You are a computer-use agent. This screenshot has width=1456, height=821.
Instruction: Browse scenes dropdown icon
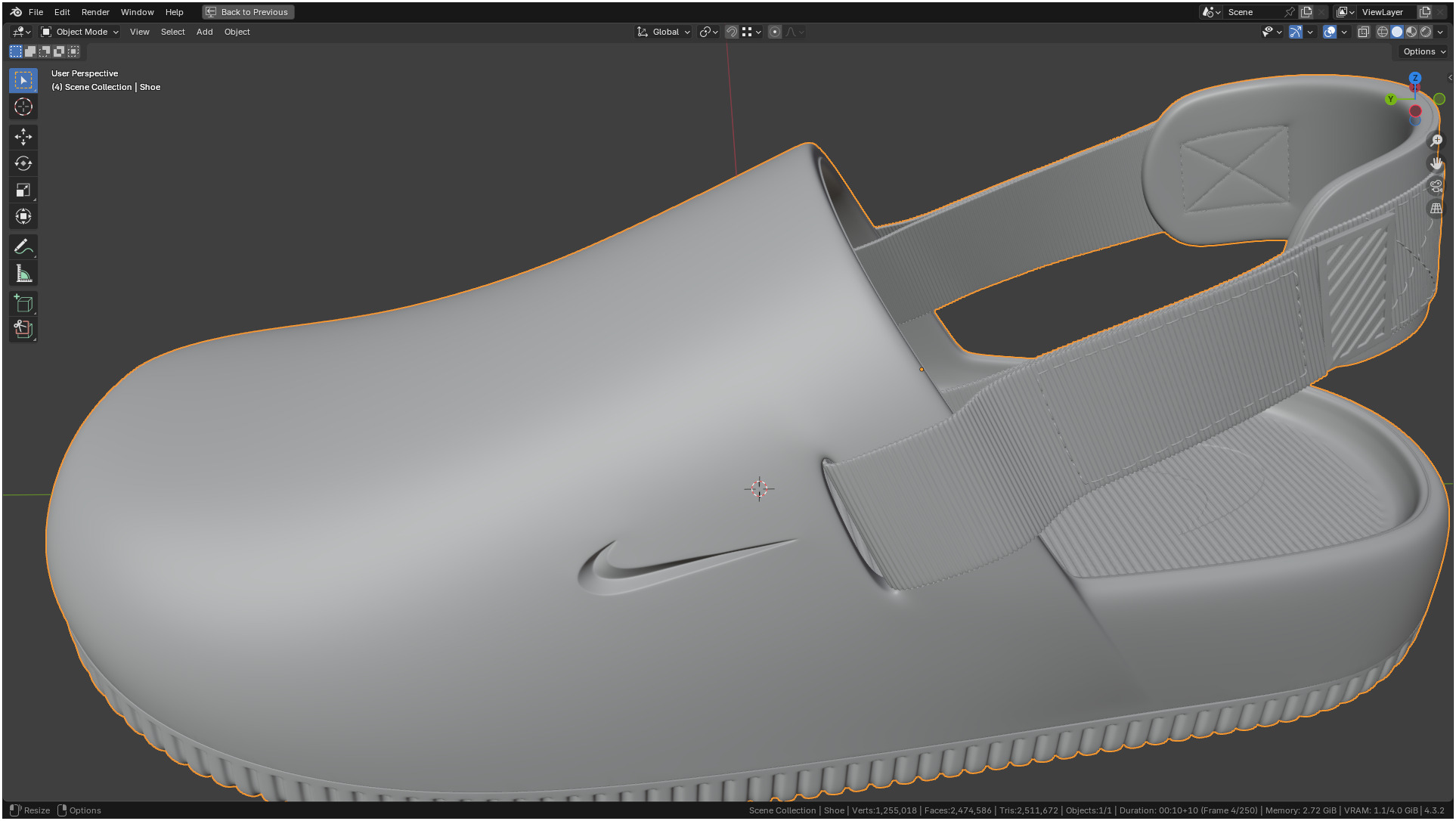pos(1211,12)
